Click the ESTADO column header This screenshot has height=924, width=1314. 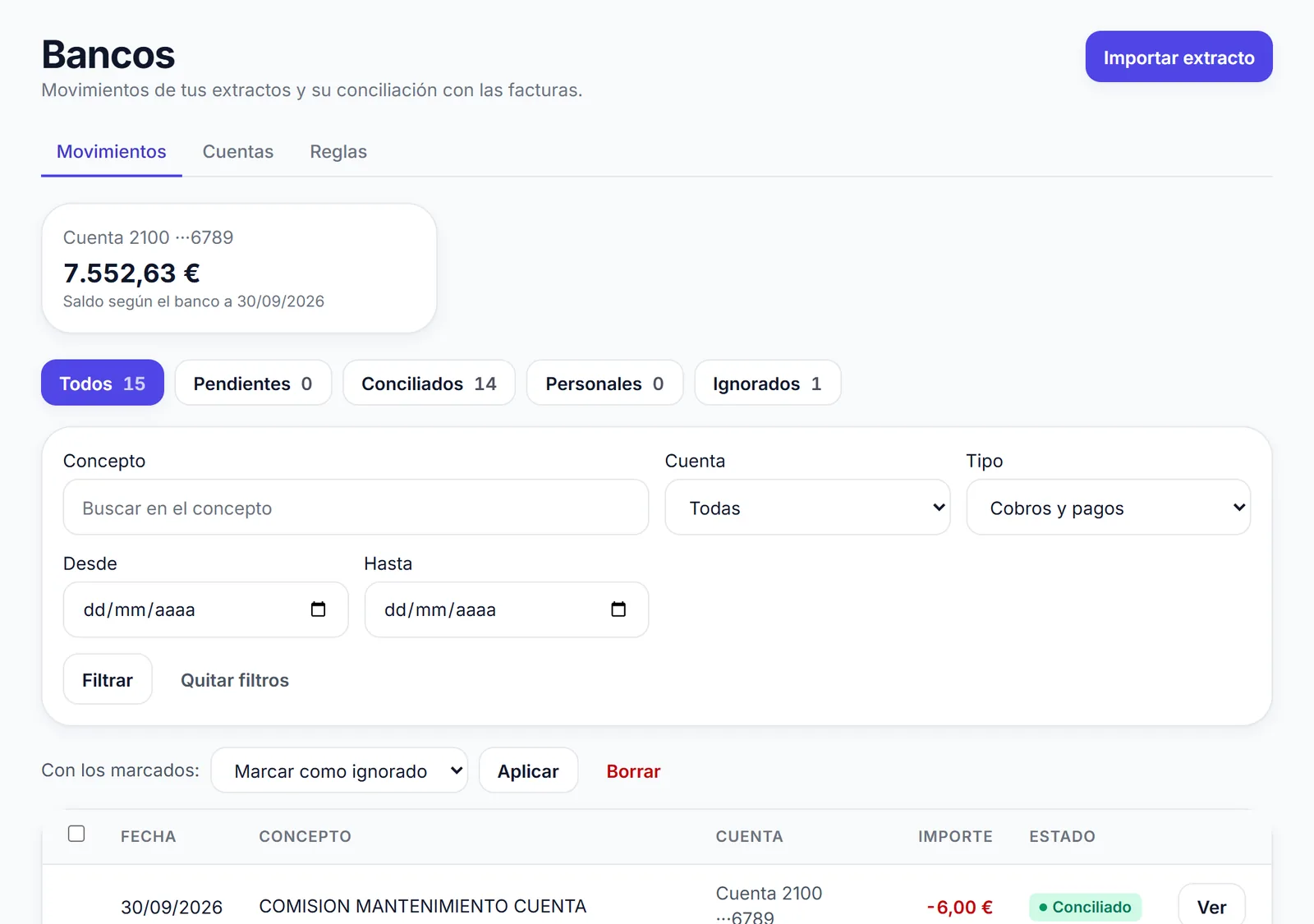[x=1062, y=836]
